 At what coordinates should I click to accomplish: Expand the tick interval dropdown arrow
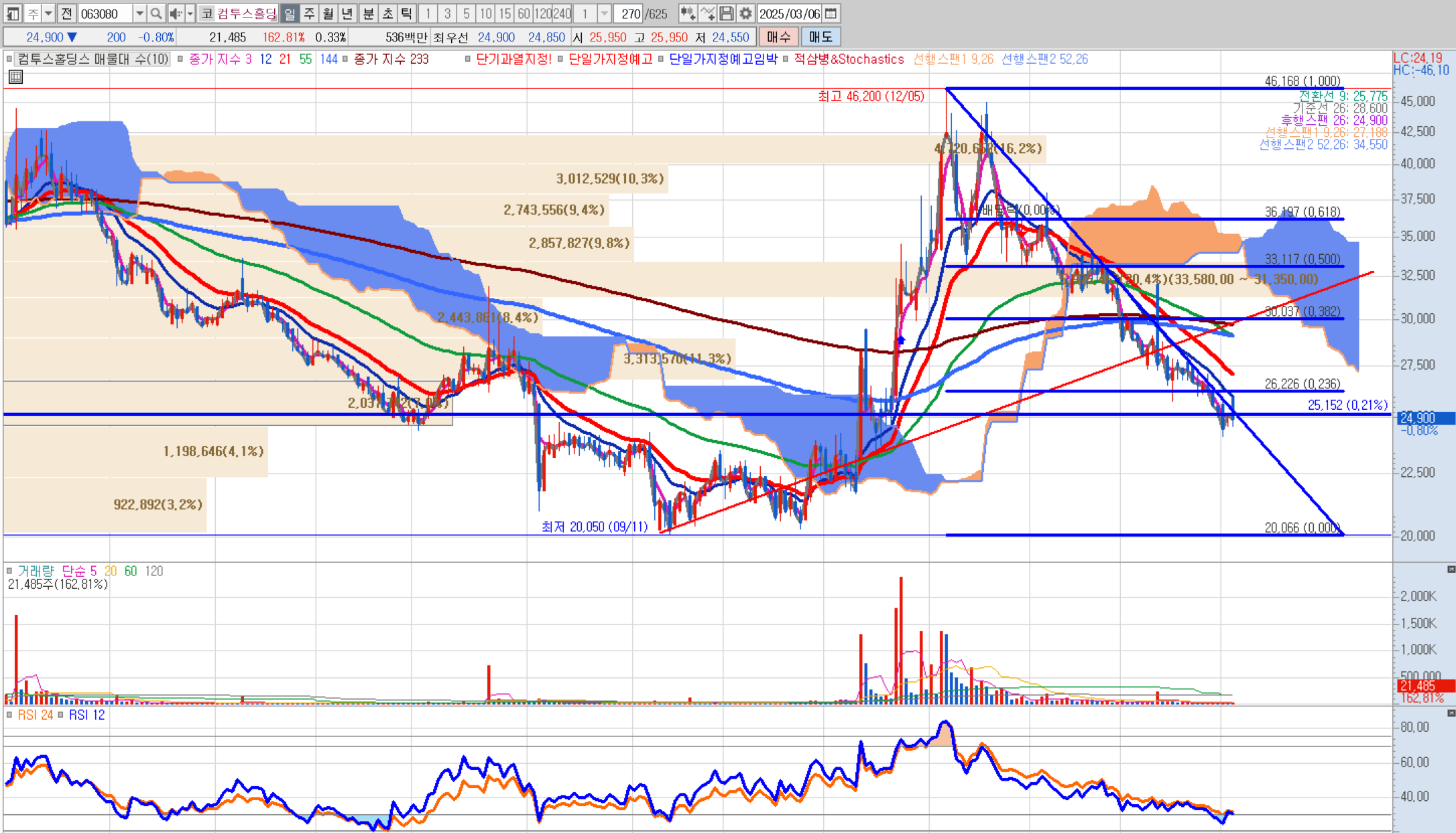point(604,13)
